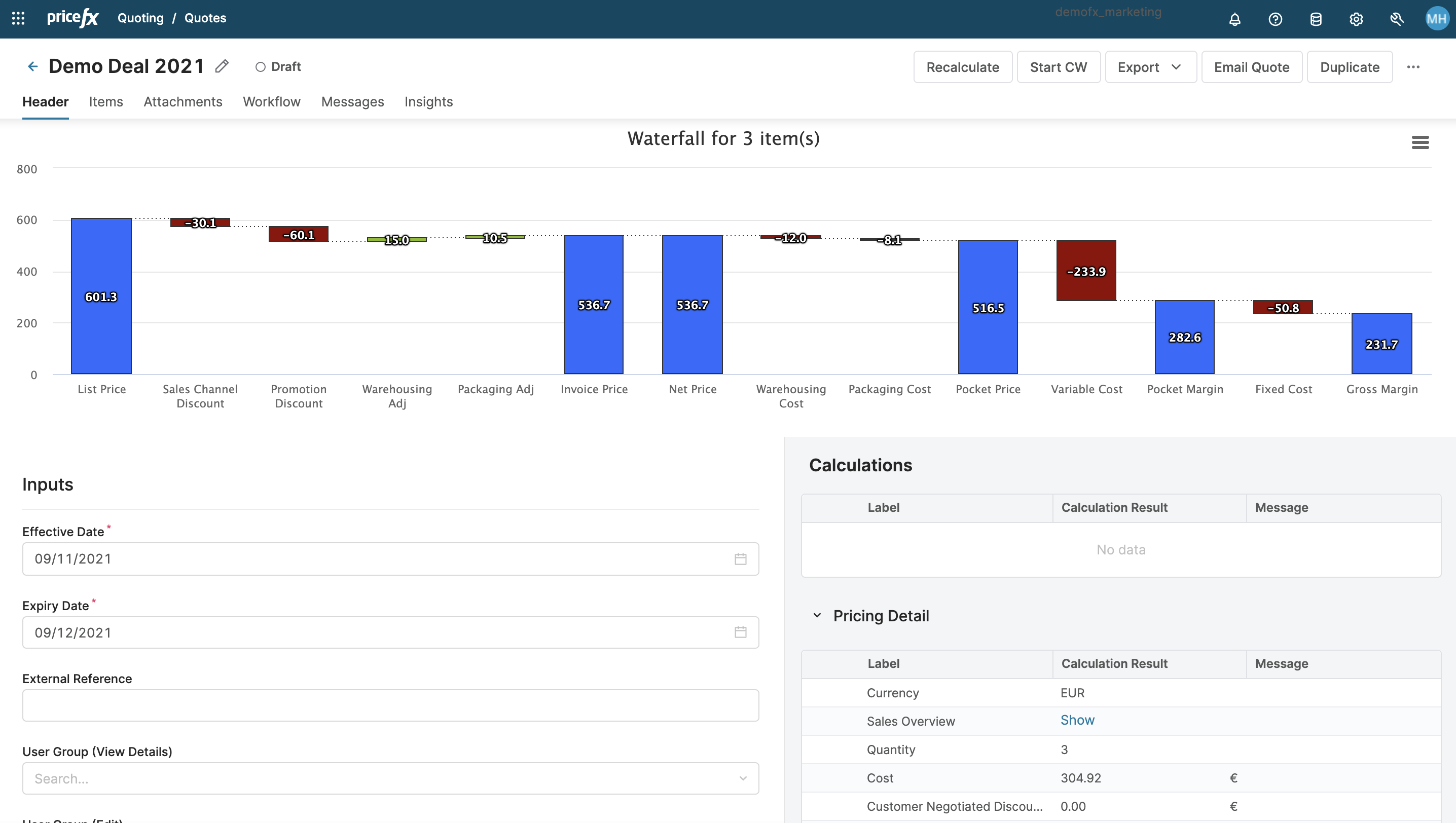Click the Variable Cost red bar
This screenshot has width=1456, height=823.
(1085, 271)
